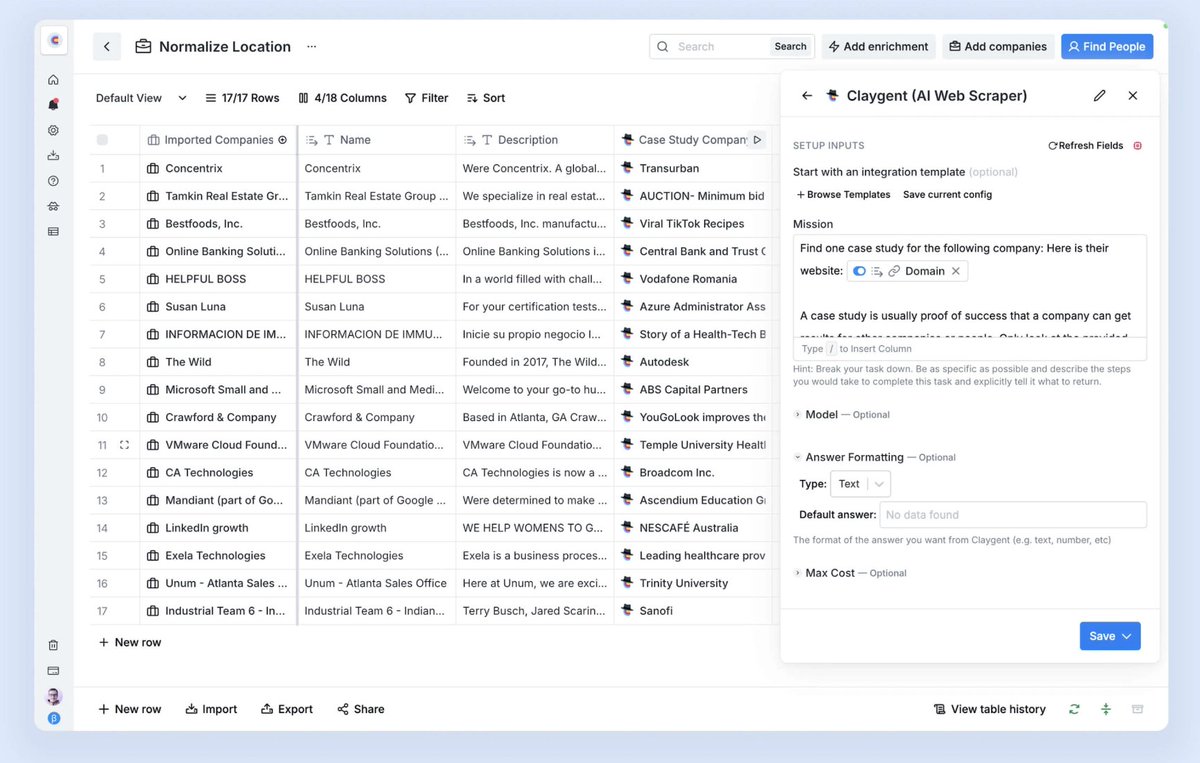Open the Default View dropdown
Image resolution: width=1200 pixels, height=763 pixels.
[141, 98]
